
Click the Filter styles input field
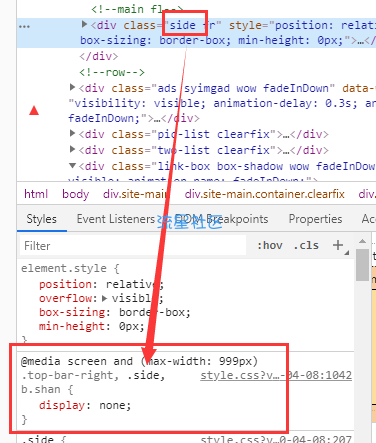pos(133,246)
